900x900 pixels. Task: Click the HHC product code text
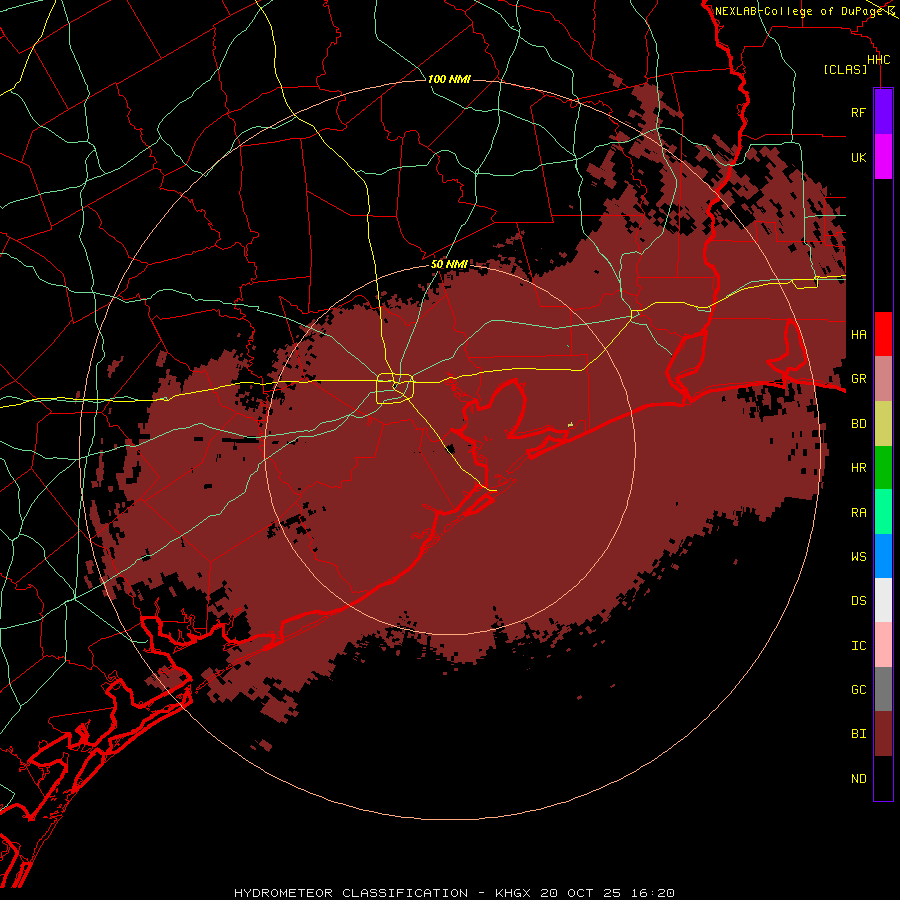click(878, 60)
